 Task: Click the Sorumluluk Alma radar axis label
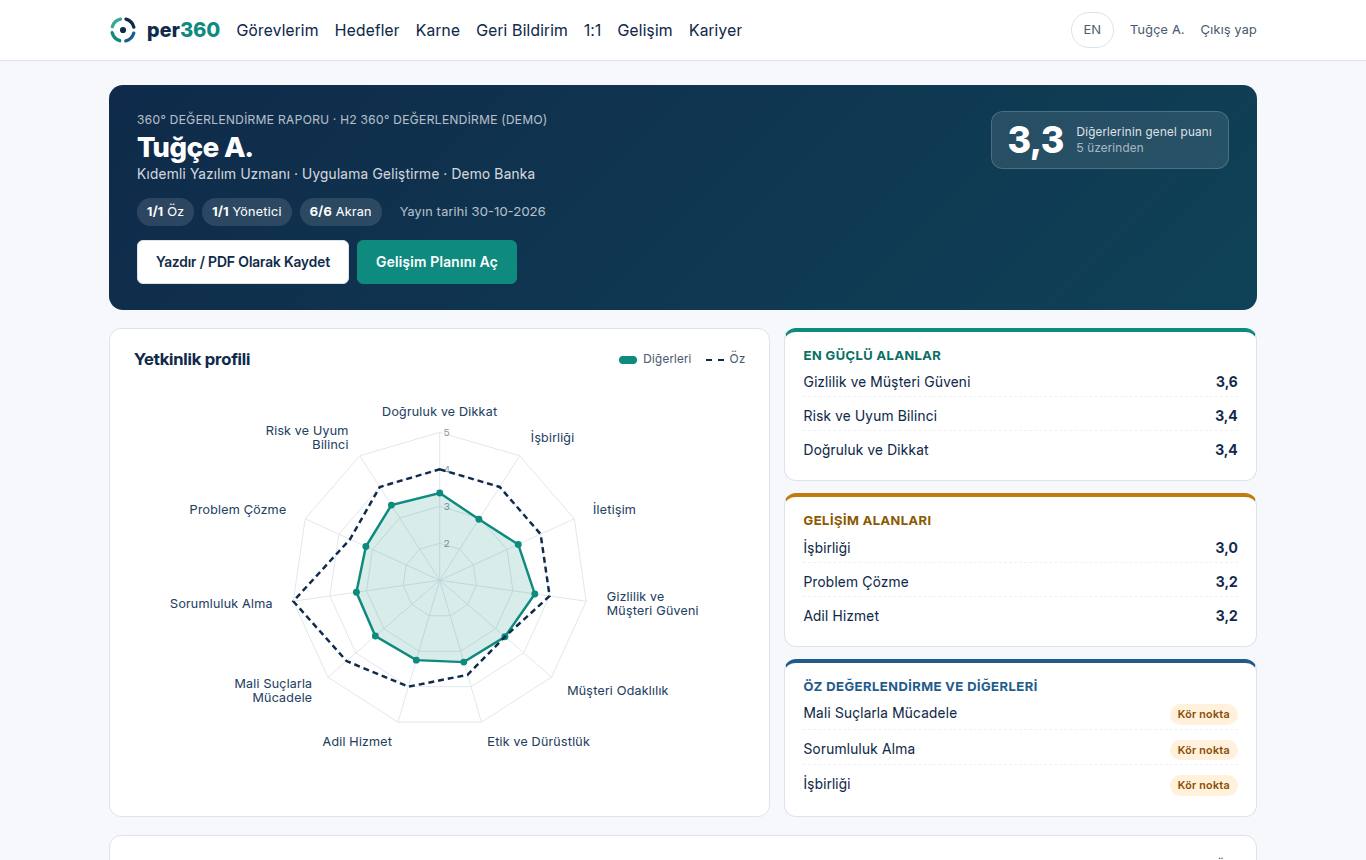click(x=221, y=604)
